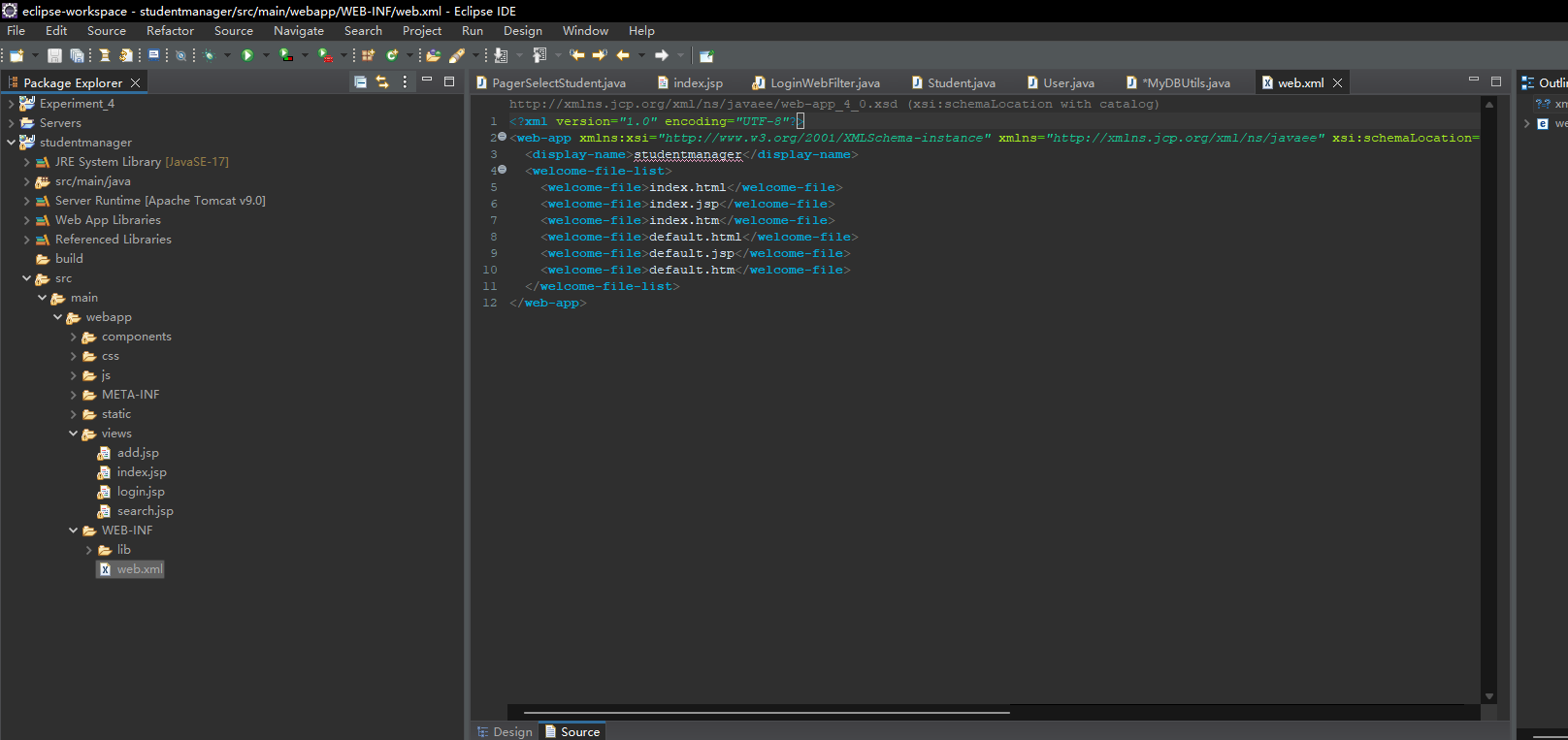Switch to the LoginWebFilter.java editor tab
This screenshot has width=1568, height=740.
[824, 83]
